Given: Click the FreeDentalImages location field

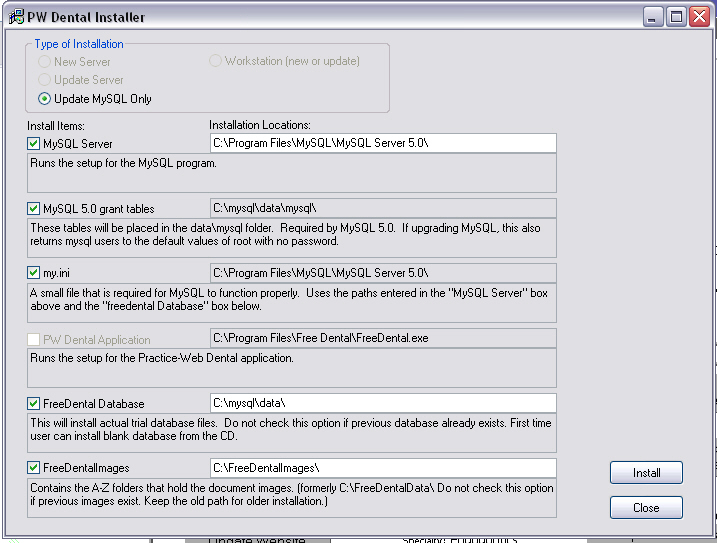Looking at the screenshot, I should [x=382, y=468].
